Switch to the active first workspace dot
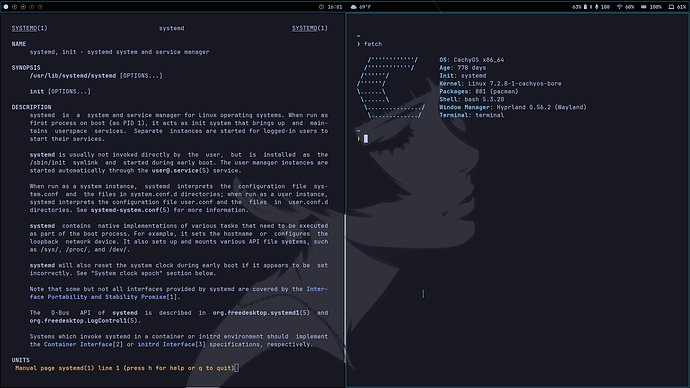This screenshot has width=690, height=388. pyautogui.click(x=6, y=7)
